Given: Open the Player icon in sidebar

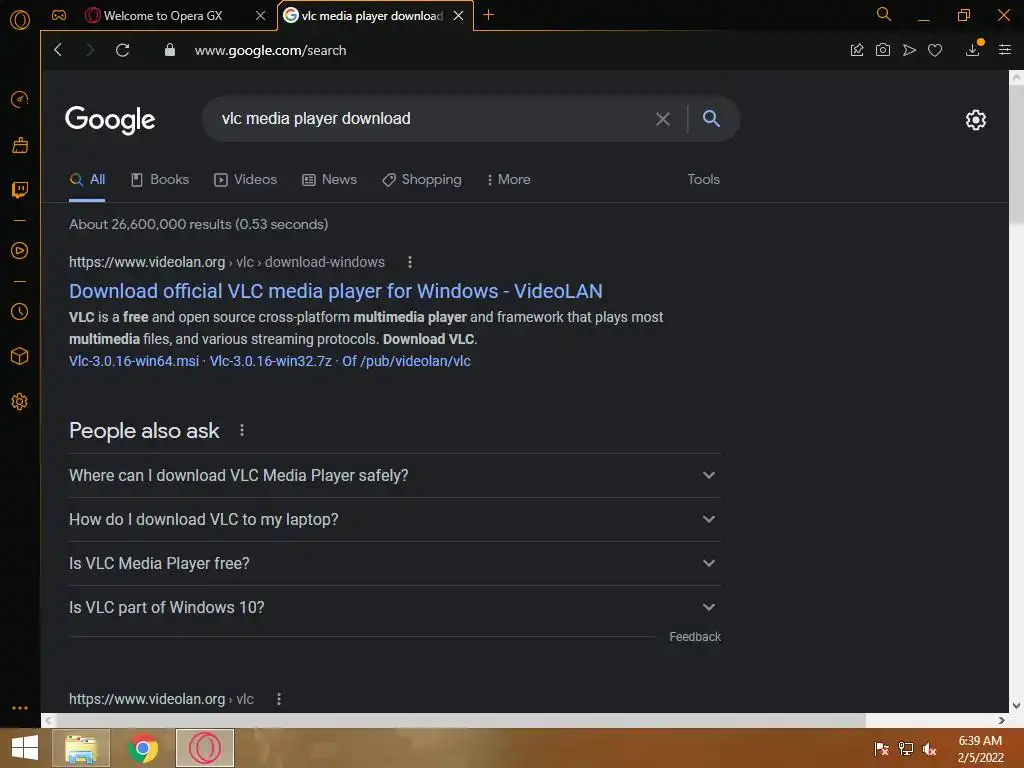Looking at the screenshot, I should [20, 251].
